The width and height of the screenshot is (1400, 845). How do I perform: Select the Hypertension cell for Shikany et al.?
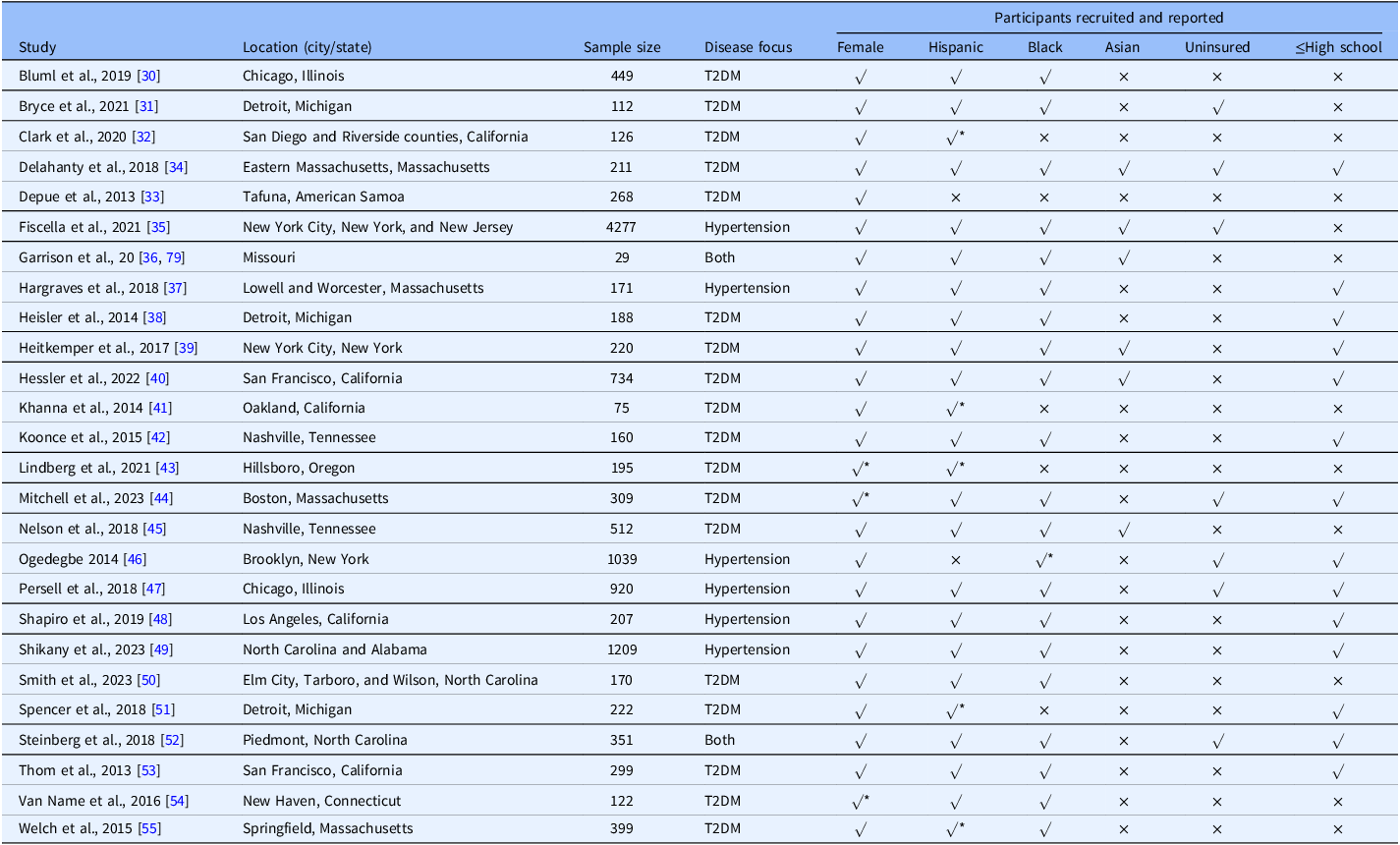pyautogui.click(x=747, y=649)
